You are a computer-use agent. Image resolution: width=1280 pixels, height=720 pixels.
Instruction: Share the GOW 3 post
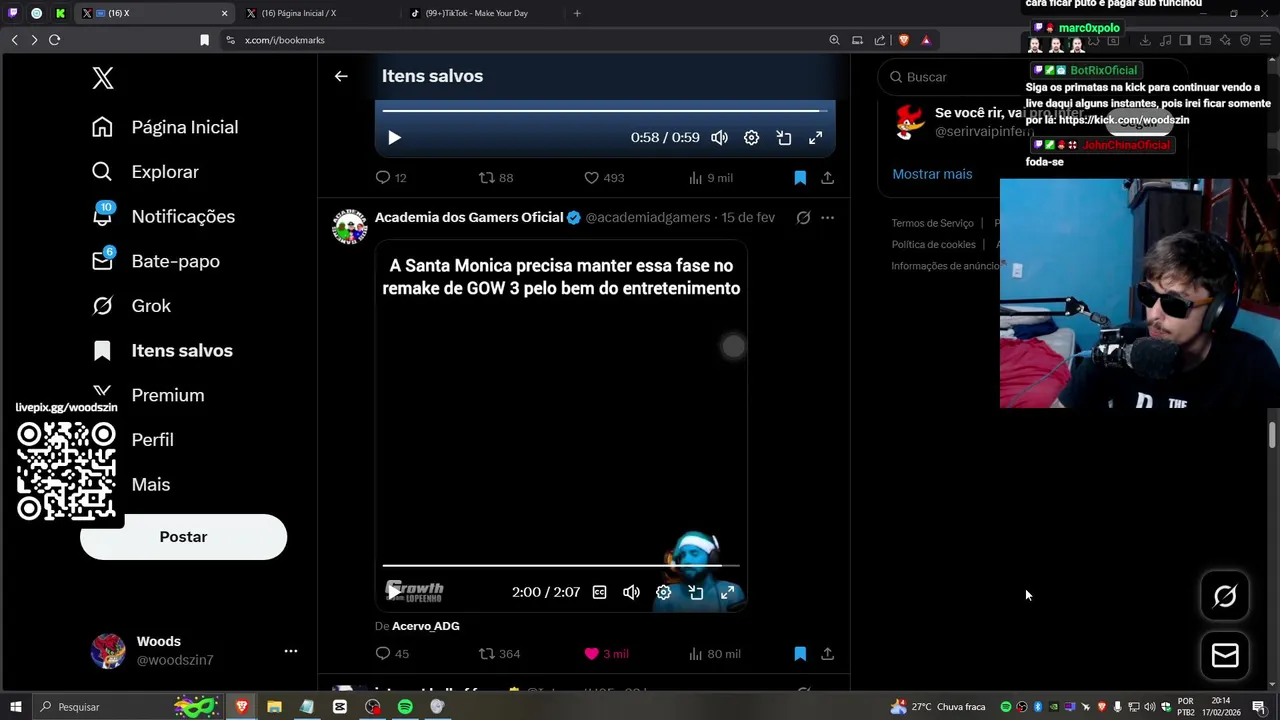coord(828,654)
